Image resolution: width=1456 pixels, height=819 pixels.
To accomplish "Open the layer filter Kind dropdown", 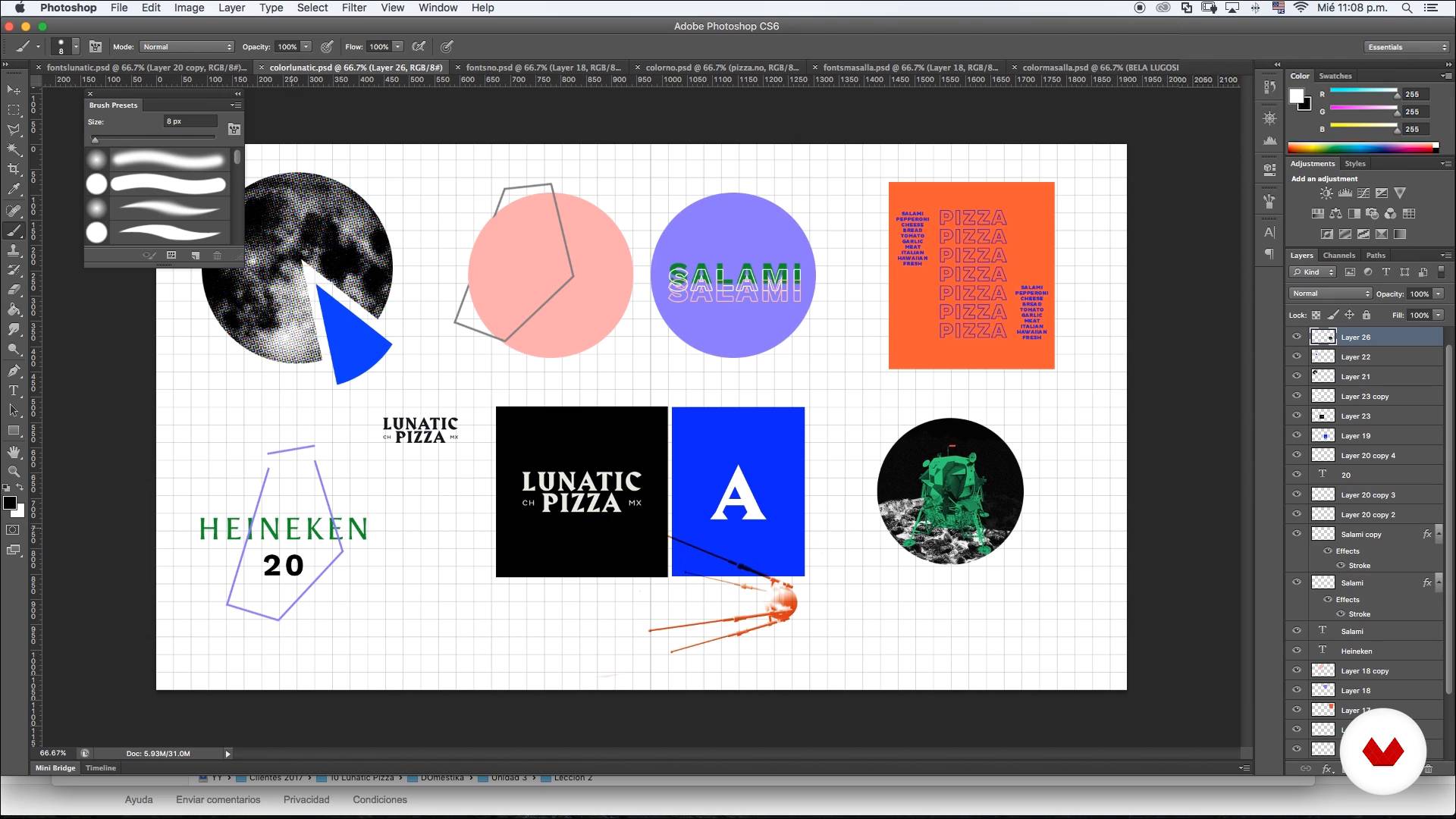I will [x=1313, y=272].
